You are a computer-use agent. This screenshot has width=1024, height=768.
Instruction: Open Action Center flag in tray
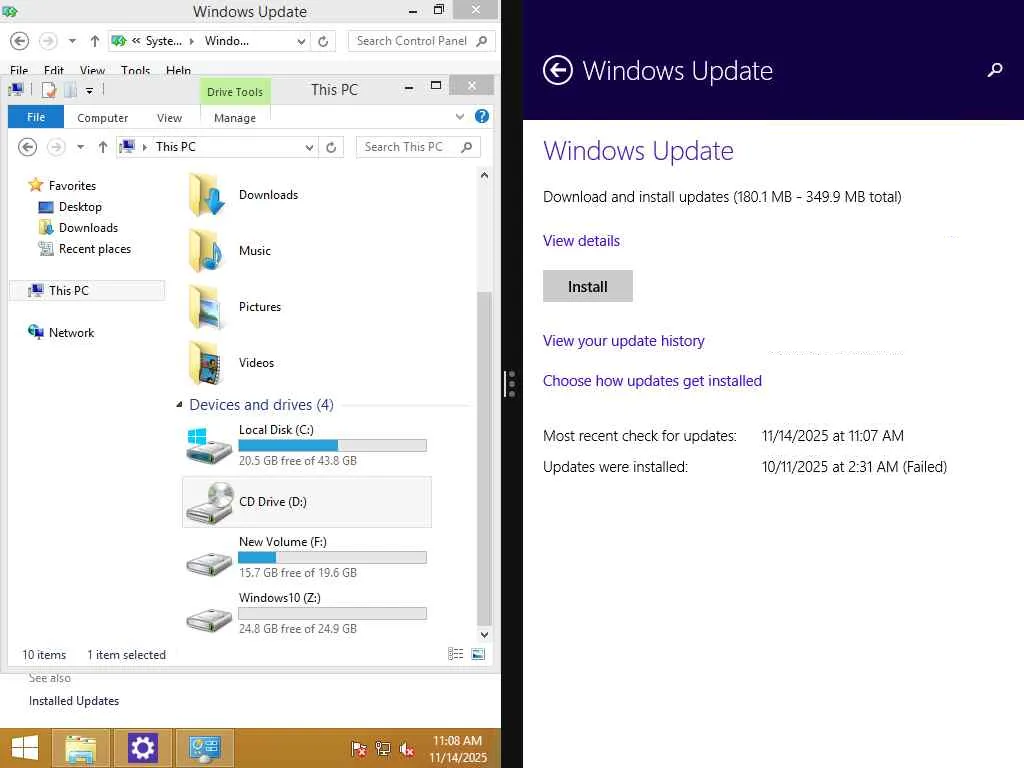click(x=359, y=749)
